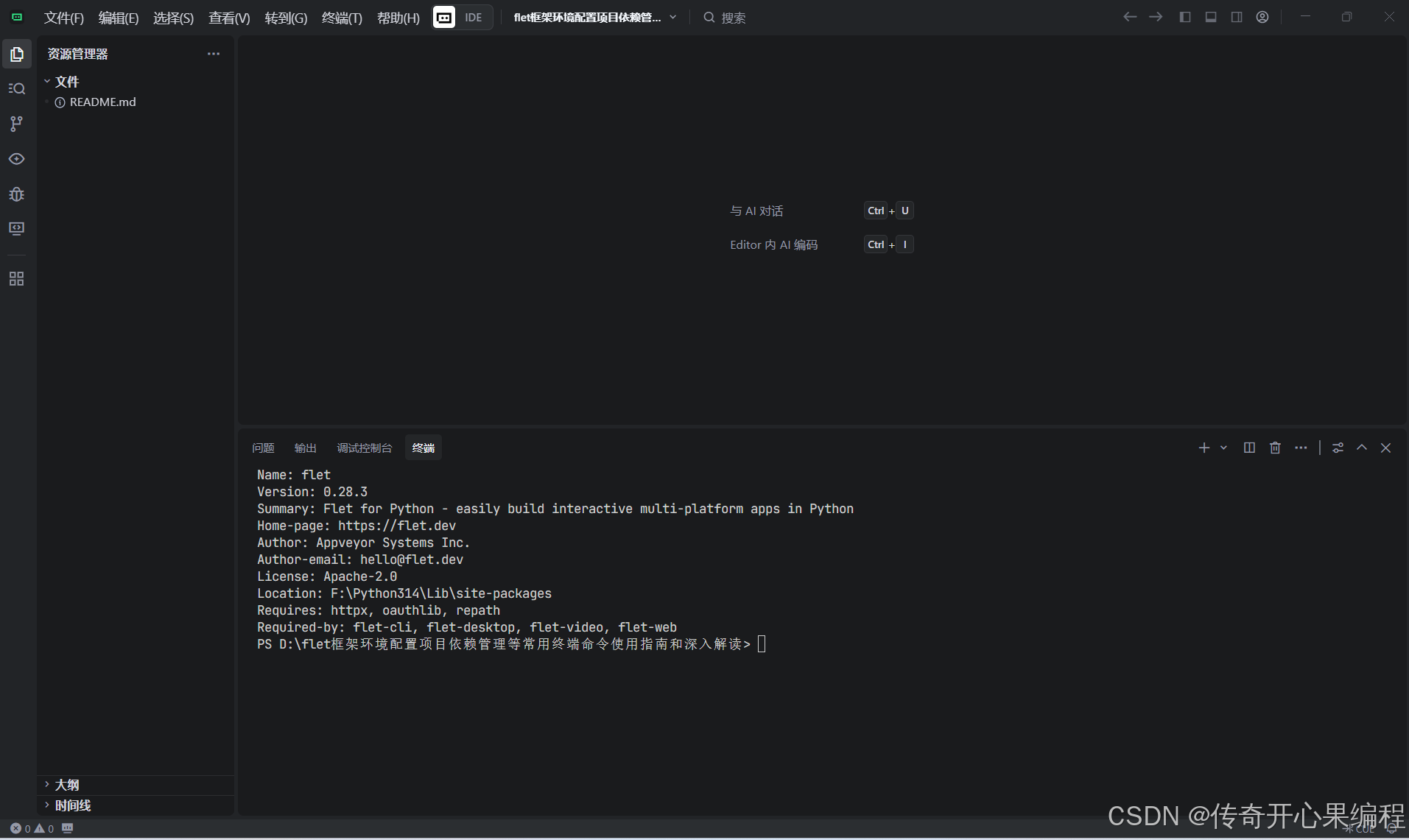Open the Explorer view in activity bar
The width and height of the screenshot is (1409, 840).
(17, 54)
